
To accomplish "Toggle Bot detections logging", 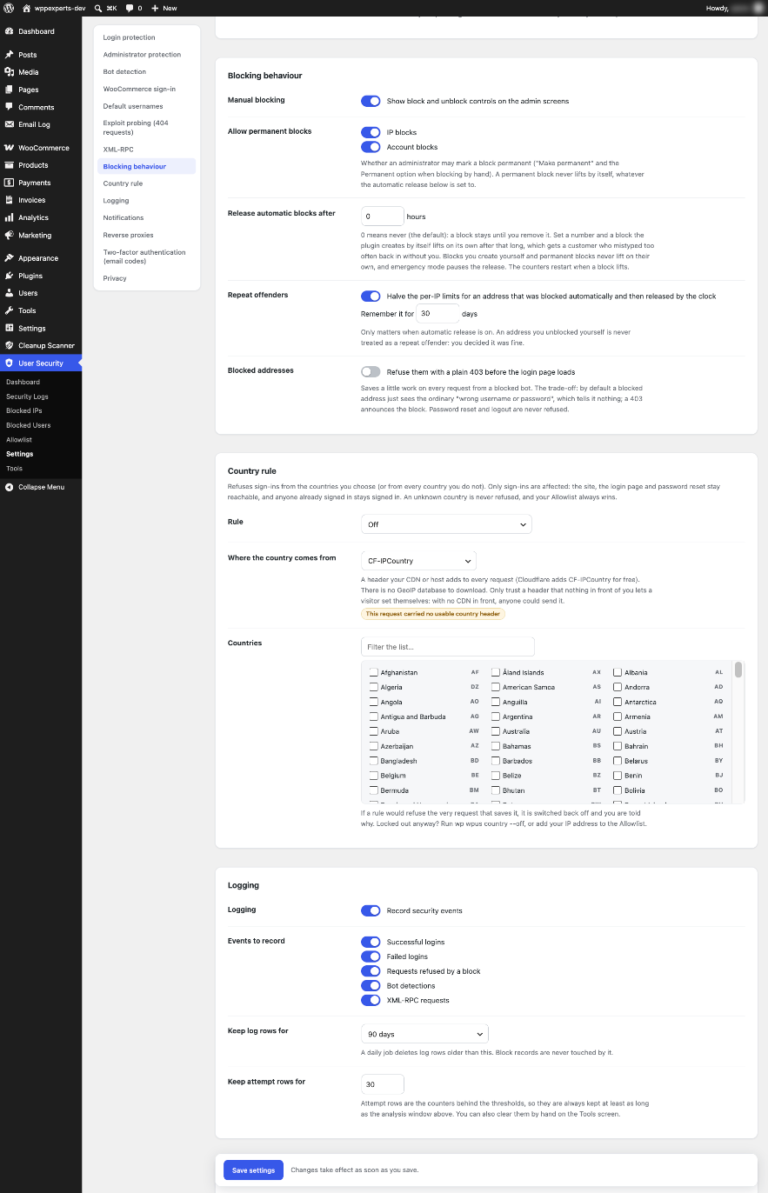I will tap(371, 986).
